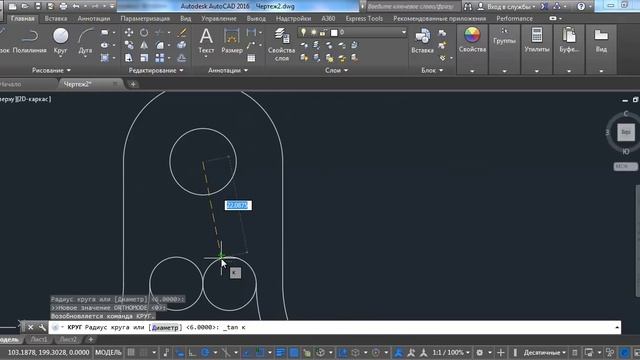Toggle grid display in status bar
Viewport: 640px width, 360px height.
click(x=131, y=352)
